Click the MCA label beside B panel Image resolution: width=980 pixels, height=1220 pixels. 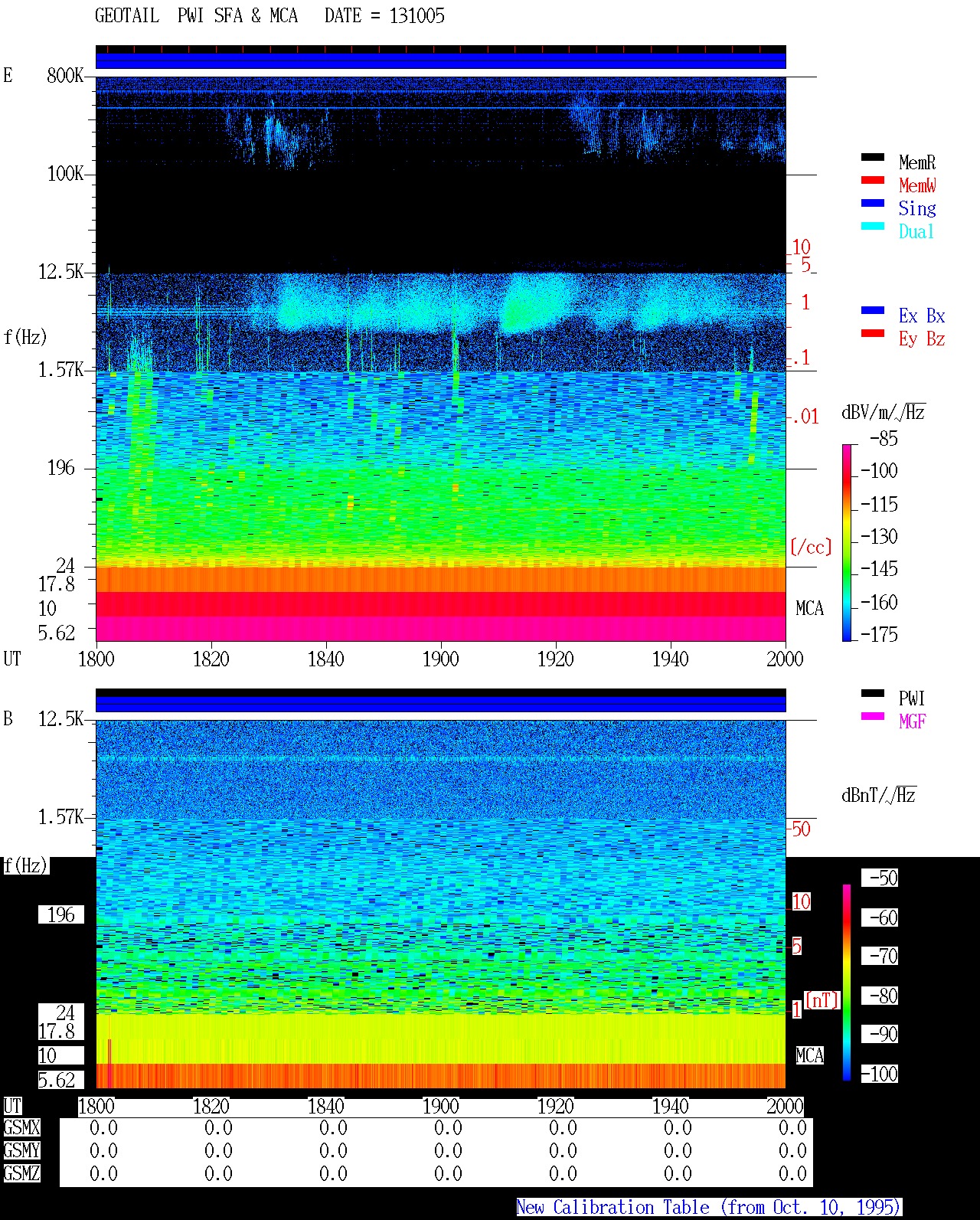809,1055
